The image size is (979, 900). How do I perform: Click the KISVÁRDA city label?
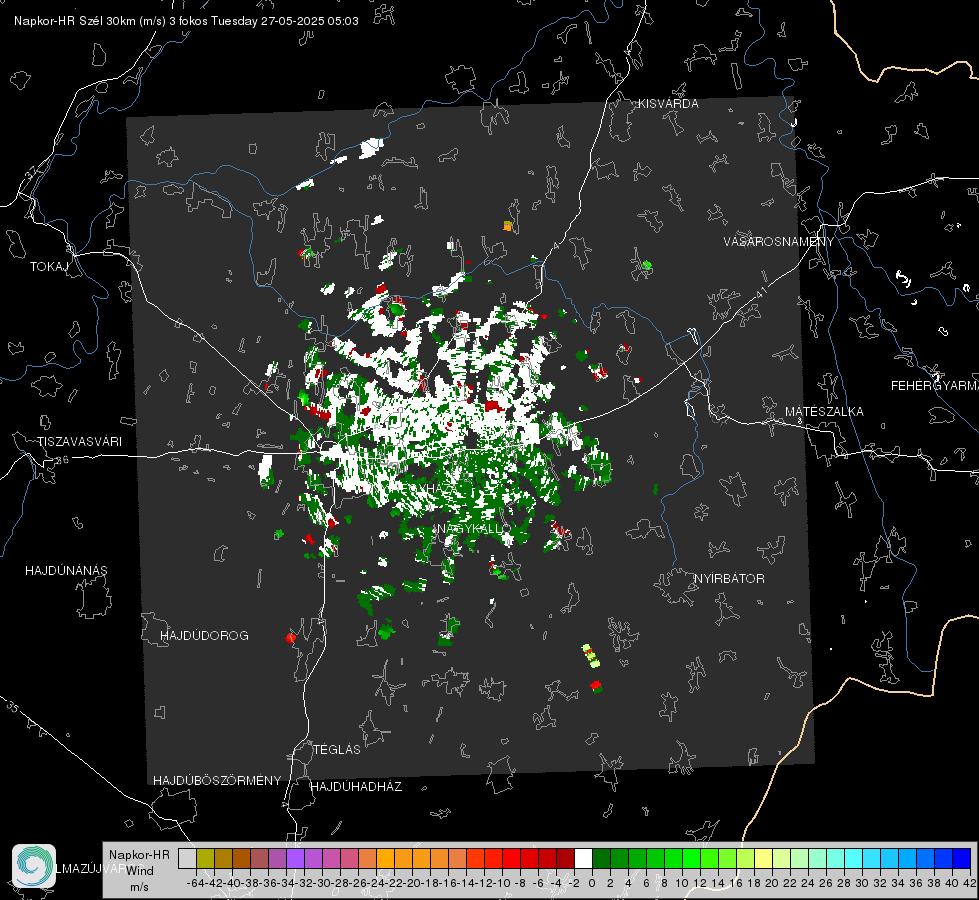(668, 104)
